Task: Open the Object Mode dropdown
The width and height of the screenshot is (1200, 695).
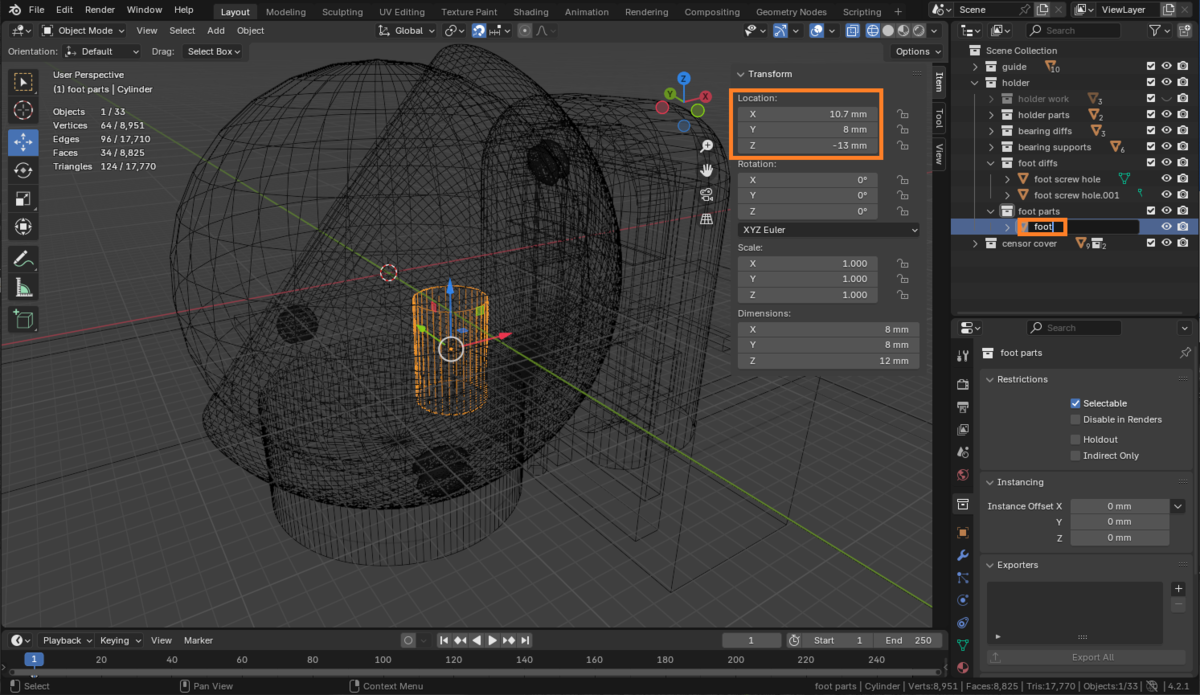Action: [x=85, y=30]
